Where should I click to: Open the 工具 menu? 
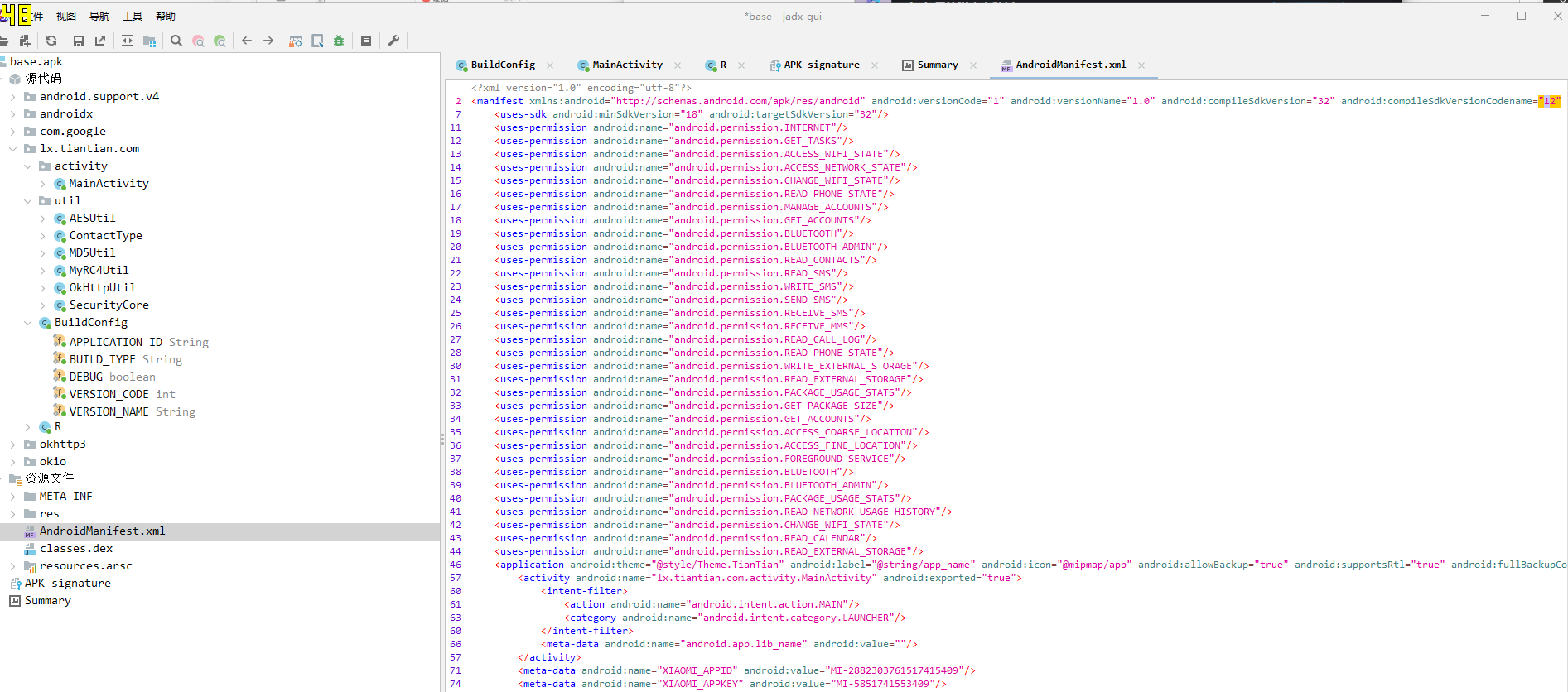pos(133,16)
